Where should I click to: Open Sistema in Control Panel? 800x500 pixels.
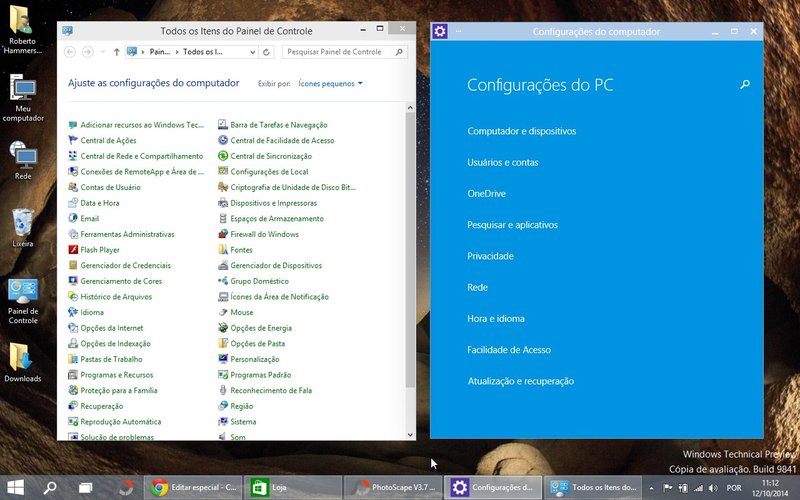pos(243,422)
